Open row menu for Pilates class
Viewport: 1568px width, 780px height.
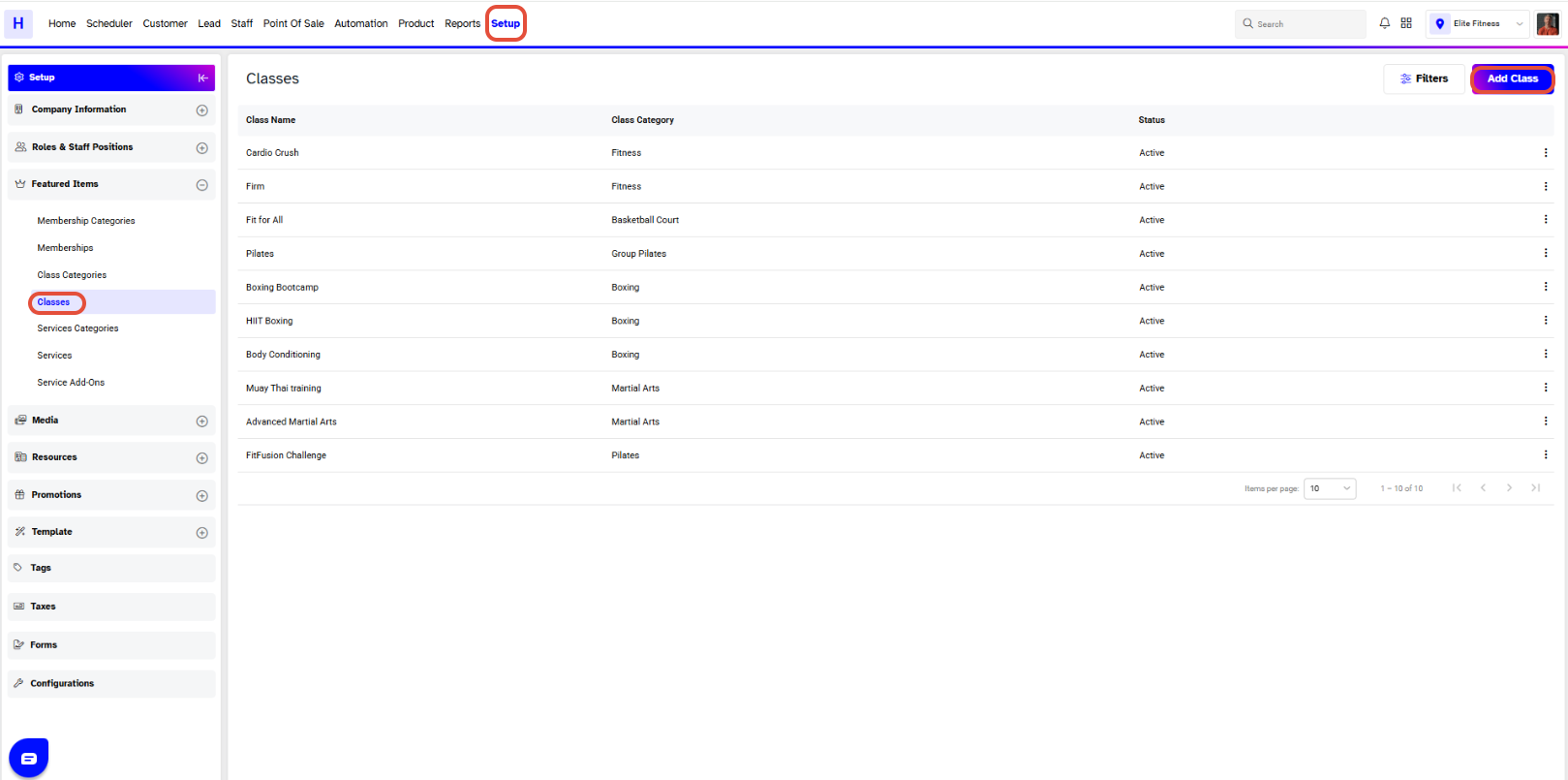coord(1546,253)
